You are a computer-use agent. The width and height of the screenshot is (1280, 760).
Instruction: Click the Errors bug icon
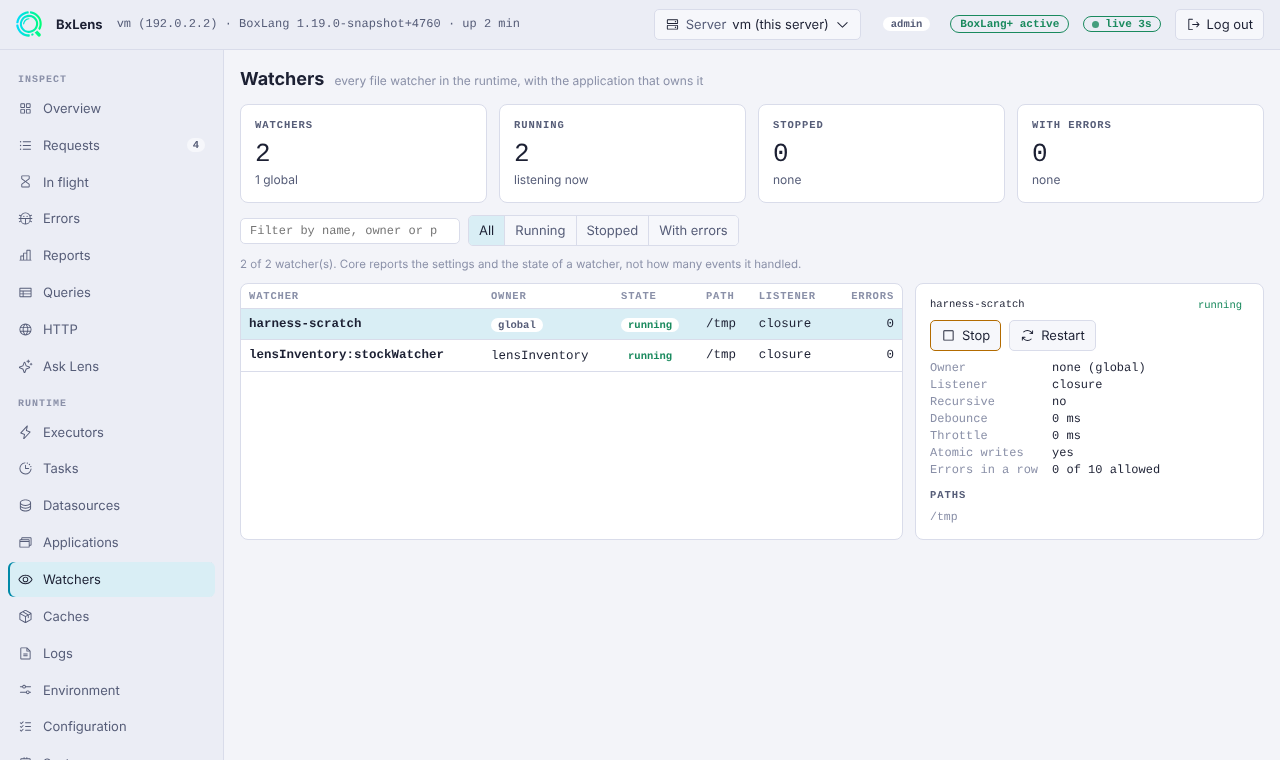[25, 218]
